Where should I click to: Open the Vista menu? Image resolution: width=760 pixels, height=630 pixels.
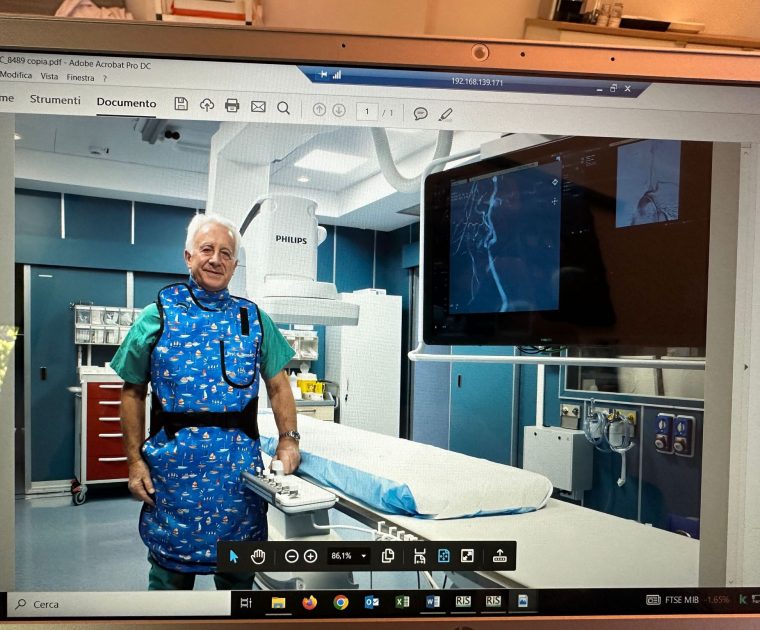pyautogui.click(x=49, y=76)
